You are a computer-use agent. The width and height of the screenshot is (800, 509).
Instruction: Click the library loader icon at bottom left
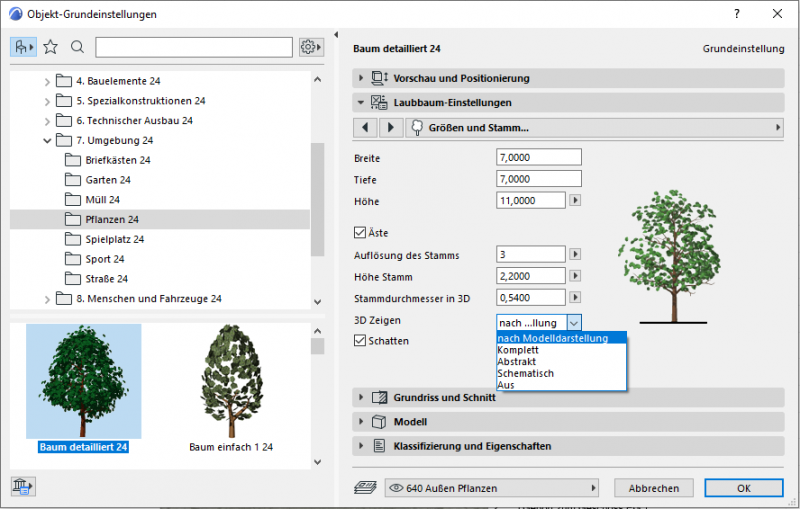click(x=22, y=487)
